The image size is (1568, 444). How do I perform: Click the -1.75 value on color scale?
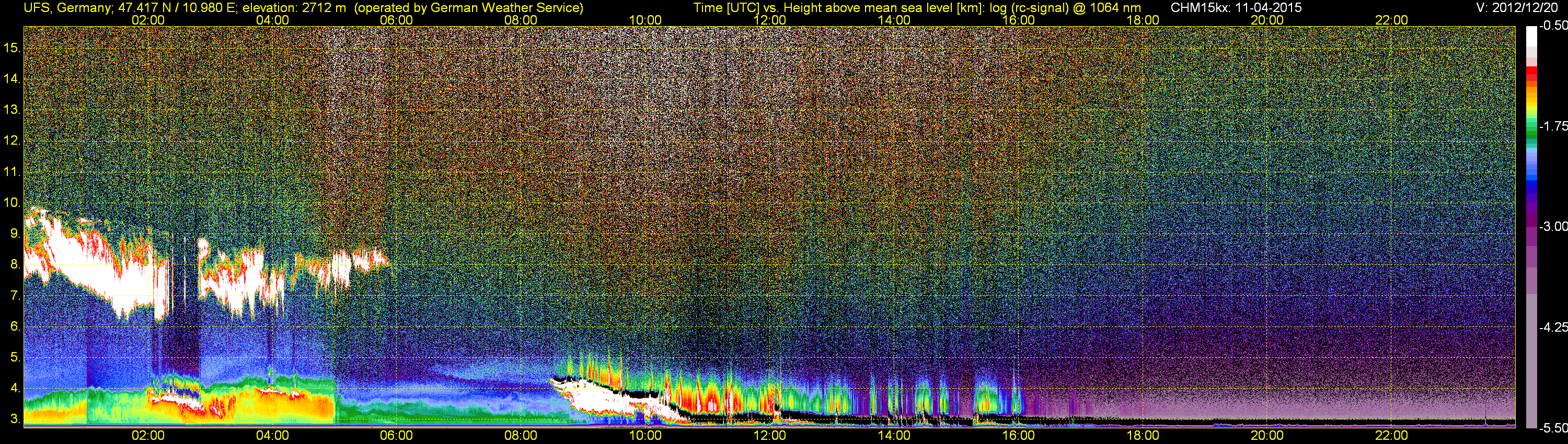pos(1553,126)
